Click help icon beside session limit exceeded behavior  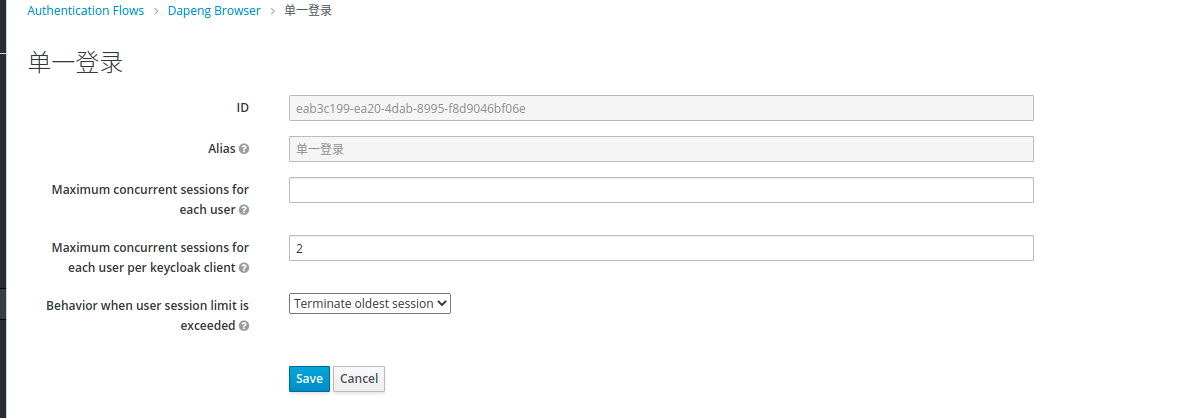coord(244,327)
